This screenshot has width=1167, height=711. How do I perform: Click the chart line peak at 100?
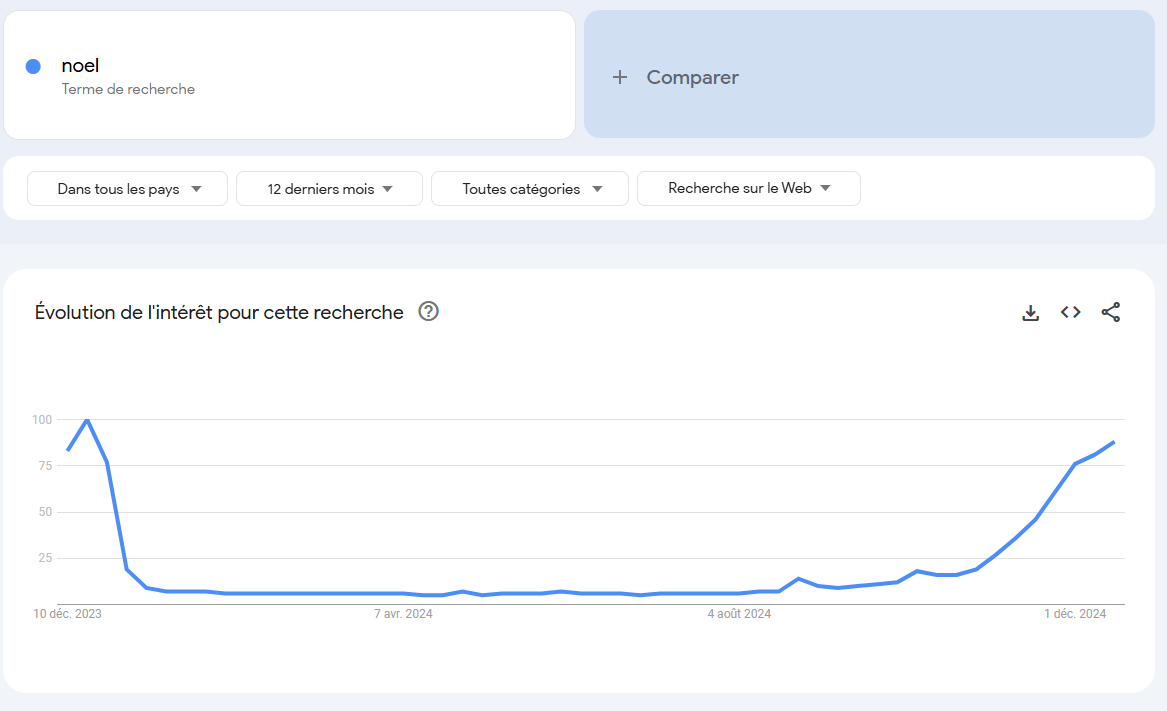87,420
